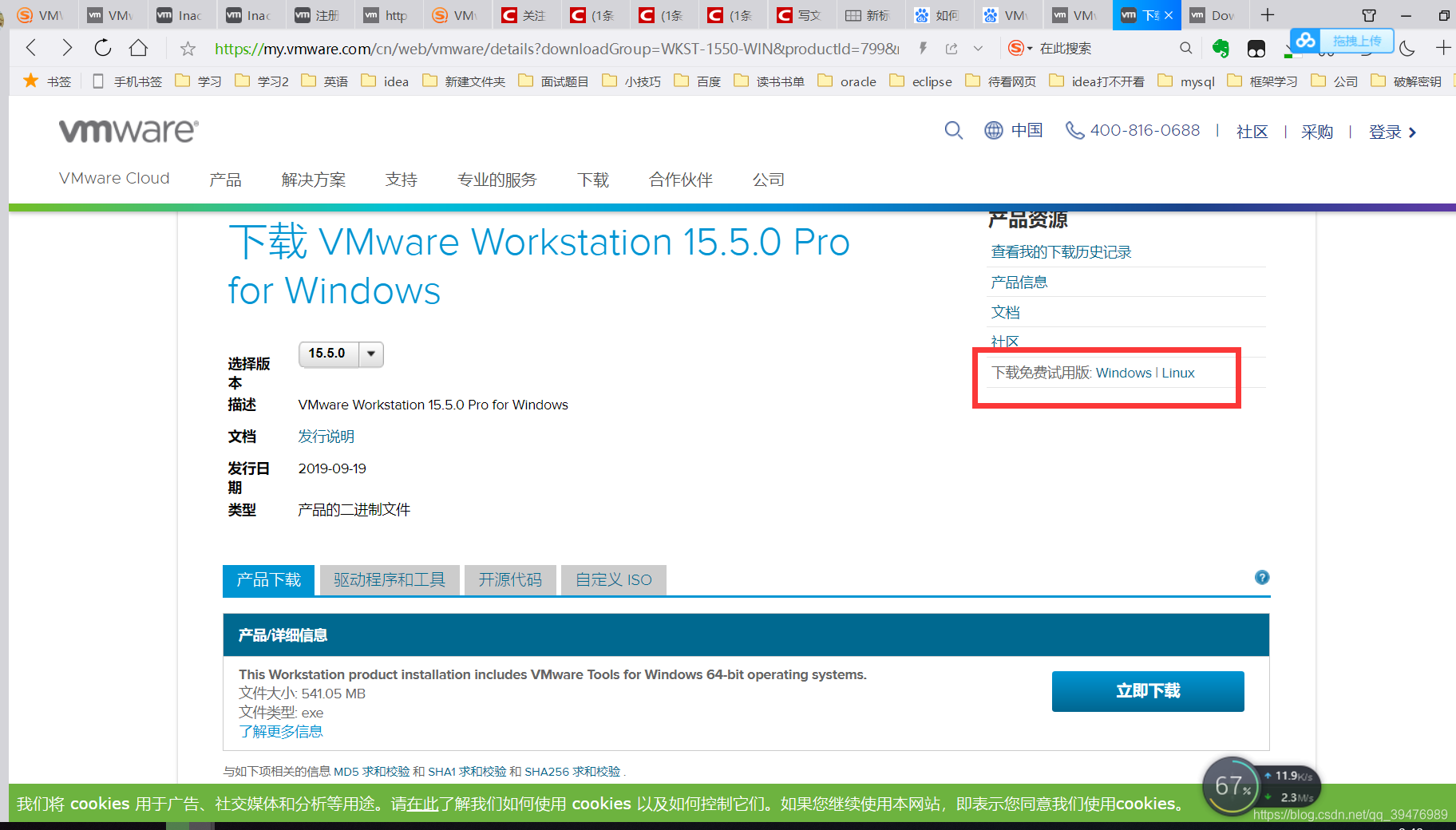
Task: Open the 发行说明 release notes link
Action: coord(326,437)
